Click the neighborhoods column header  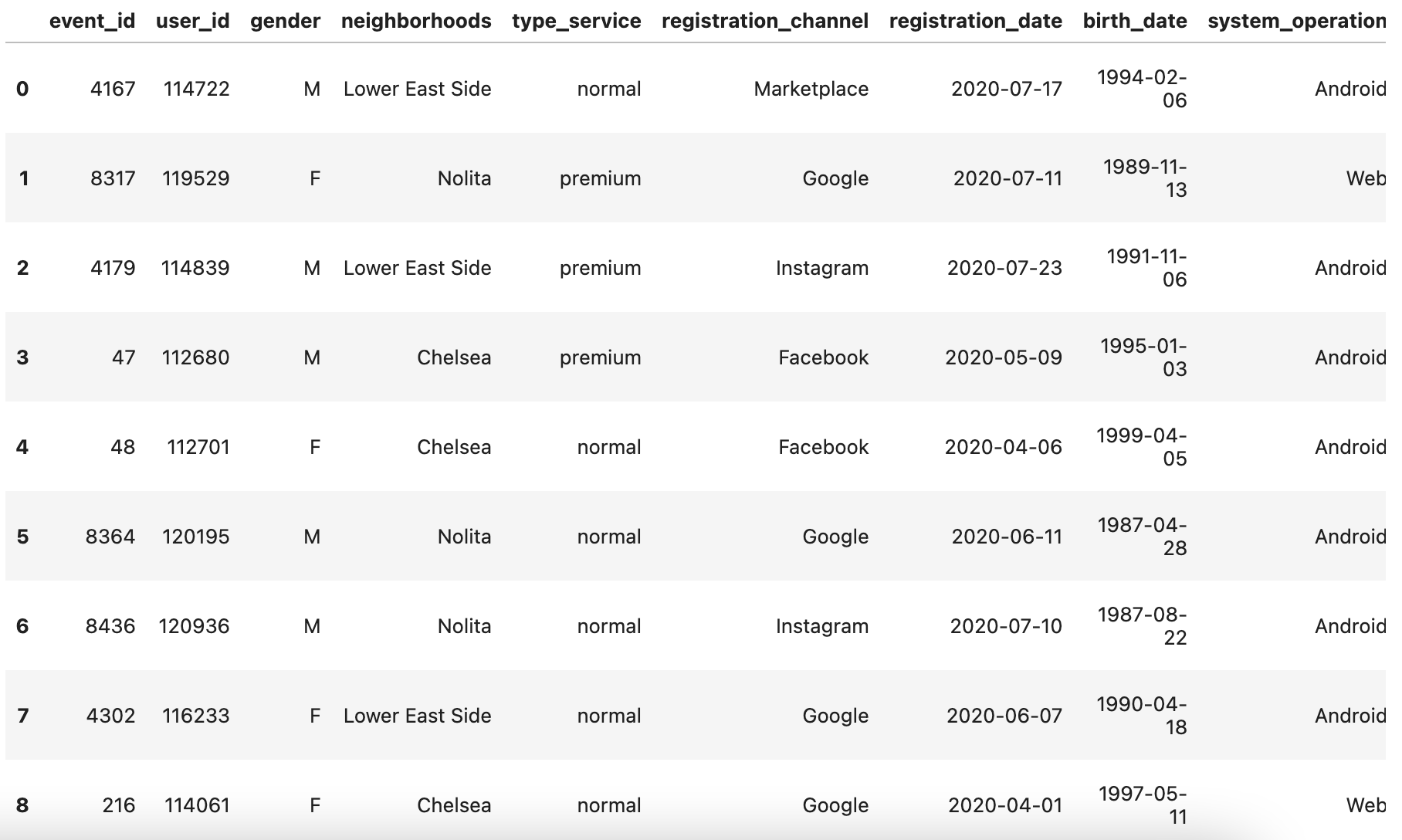[416, 21]
